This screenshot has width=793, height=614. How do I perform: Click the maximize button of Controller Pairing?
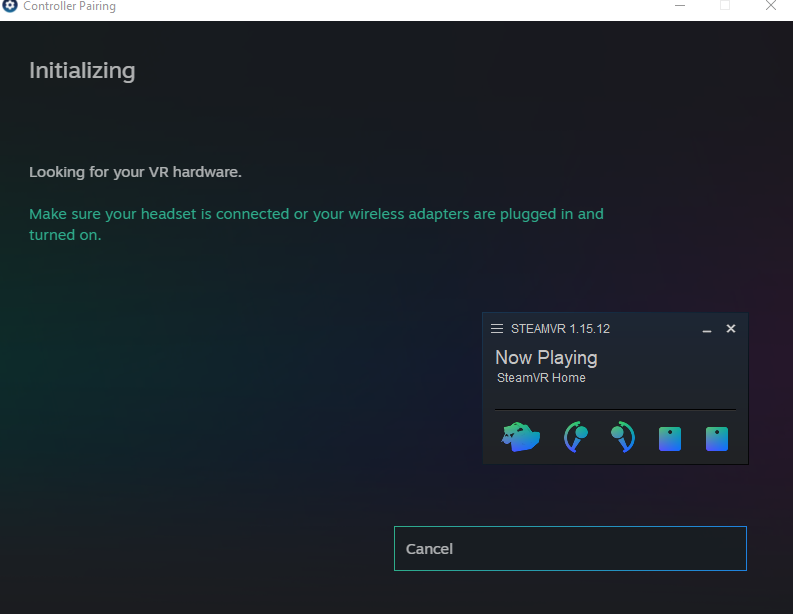click(x=724, y=6)
